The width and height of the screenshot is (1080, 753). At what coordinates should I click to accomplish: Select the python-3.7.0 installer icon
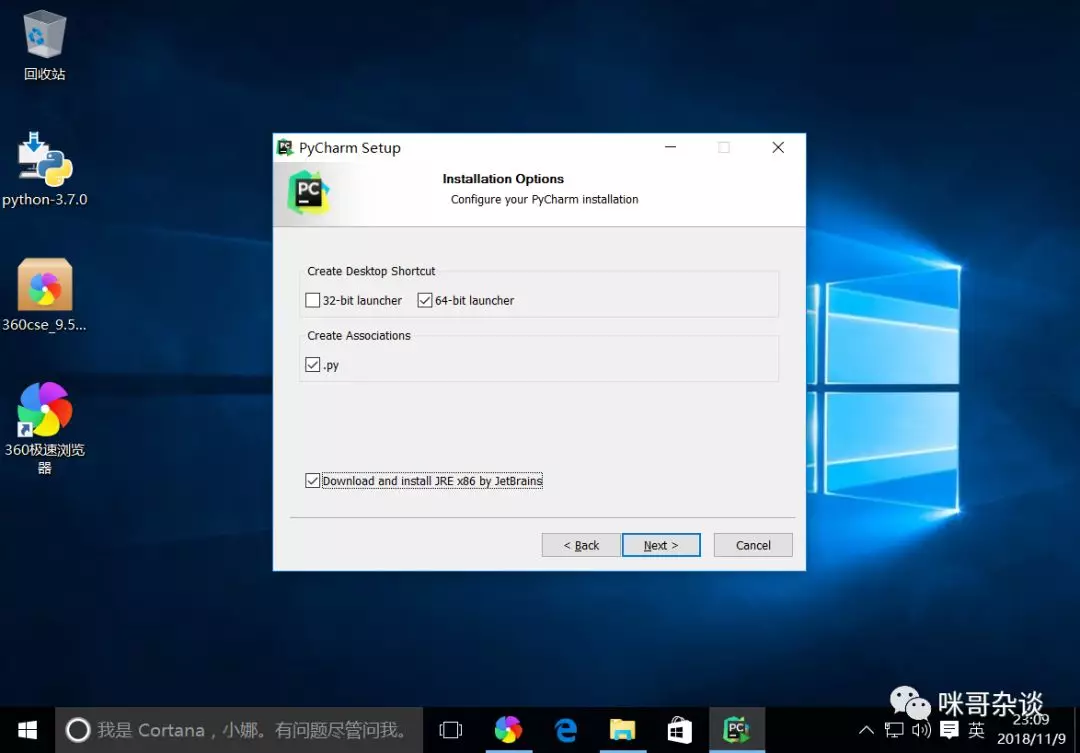tap(45, 169)
